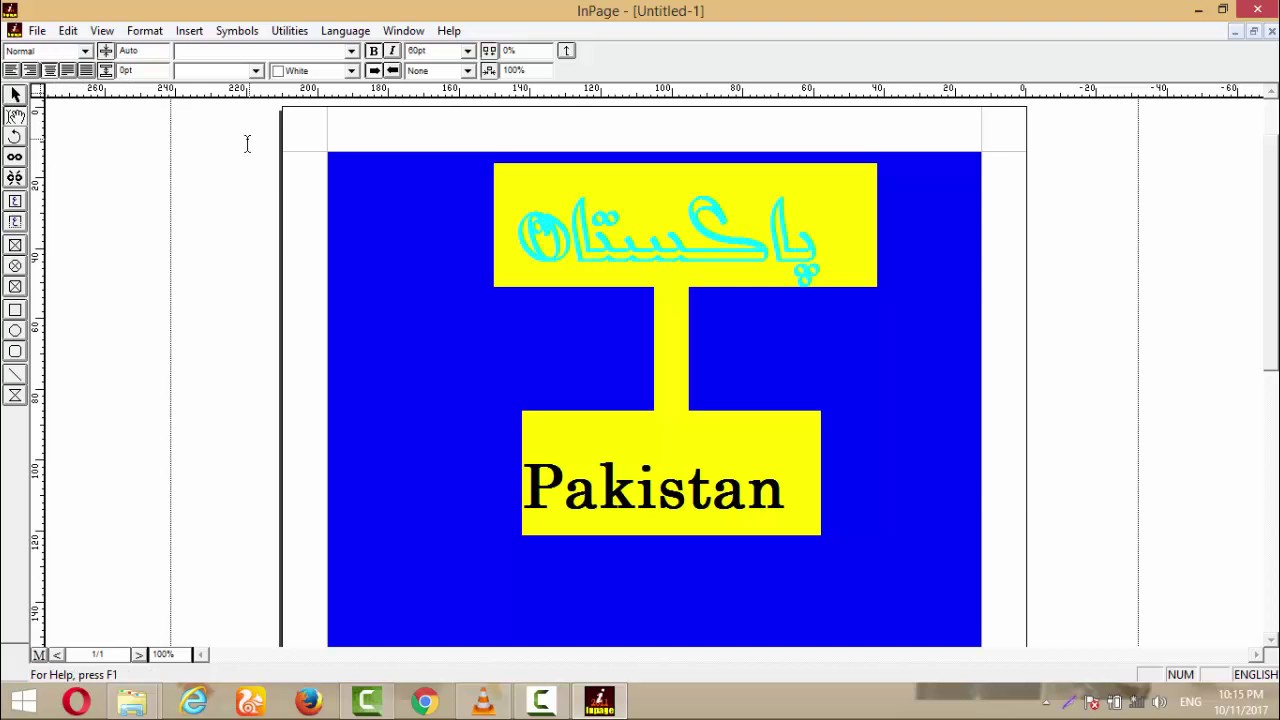Click the up-arrow button in ribbon

click(x=566, y=51)
